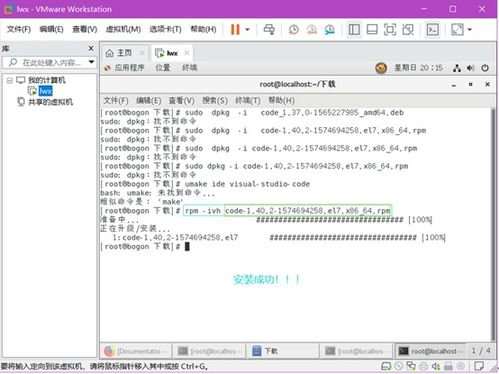
Task: Click the network adapter status icon
Action: [411, 366]
